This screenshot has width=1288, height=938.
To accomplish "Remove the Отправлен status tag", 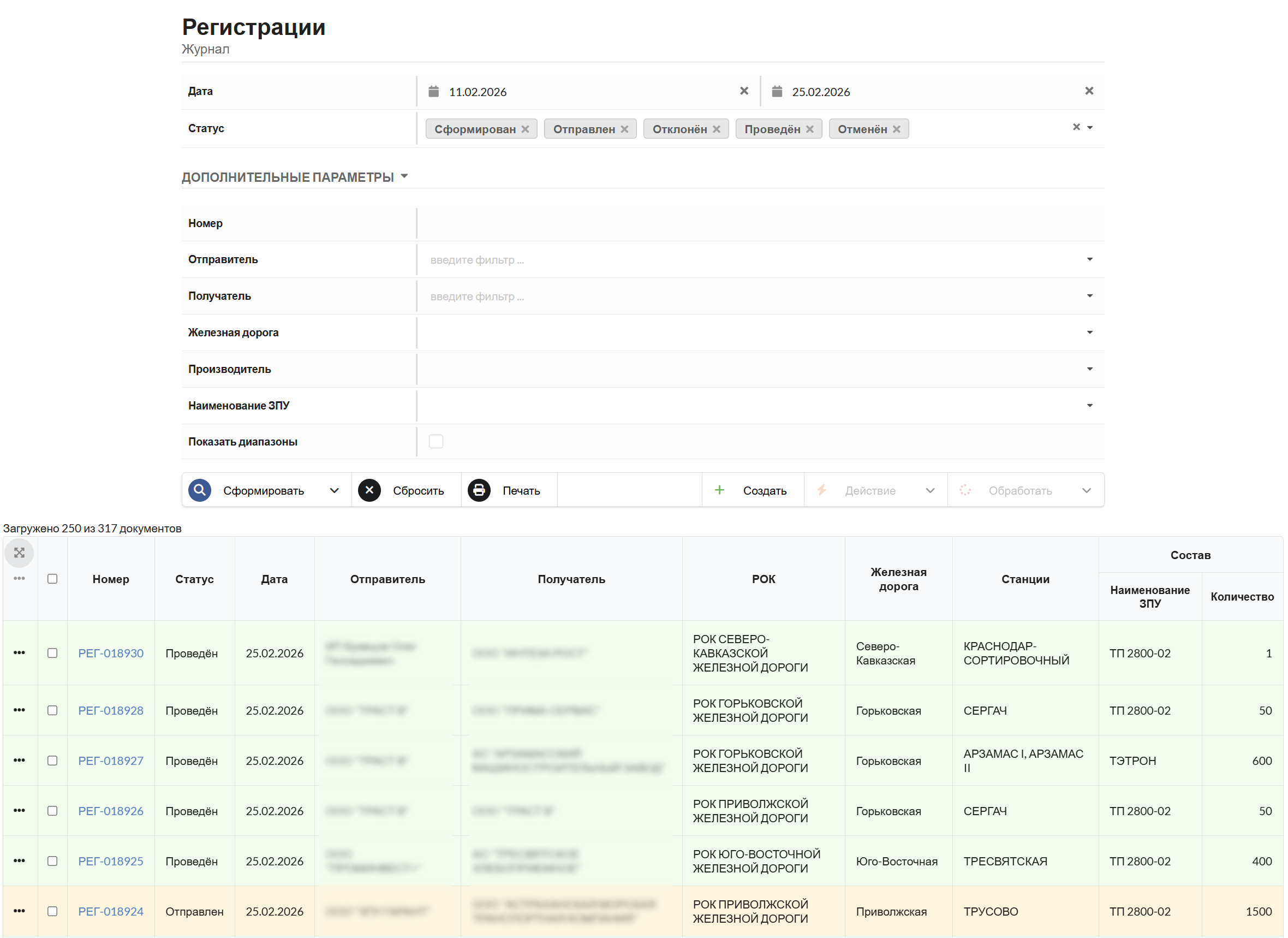I will tap(625, 129).
